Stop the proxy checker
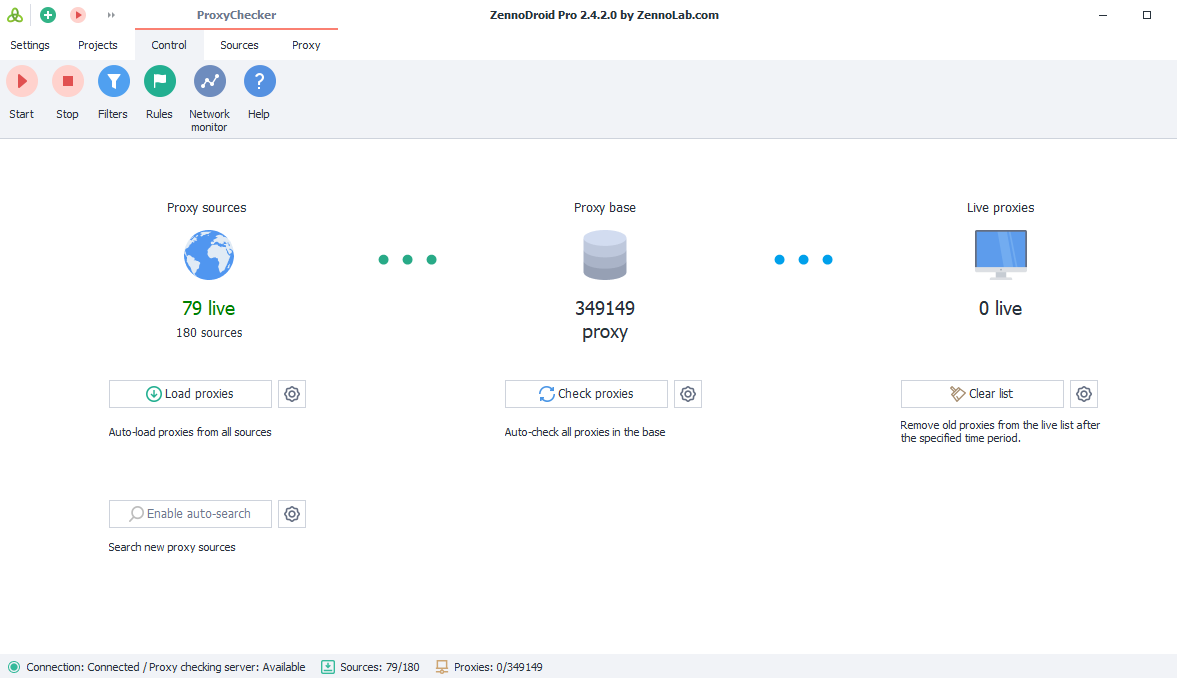This screenshot has height=678, width=1177. [67, 81]
